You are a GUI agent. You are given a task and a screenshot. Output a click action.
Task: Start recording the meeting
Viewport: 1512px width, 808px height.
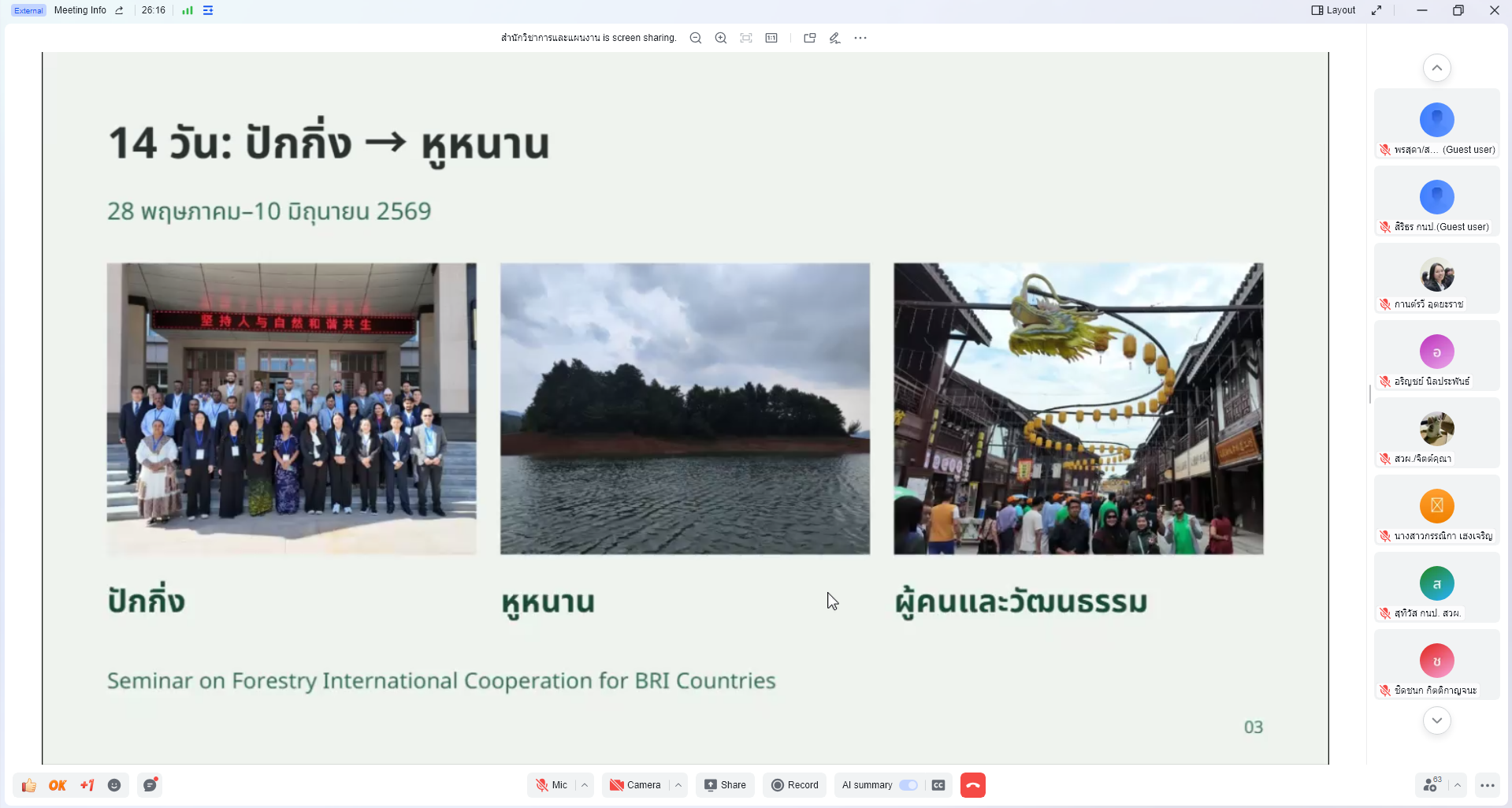(x=794, y=785)
